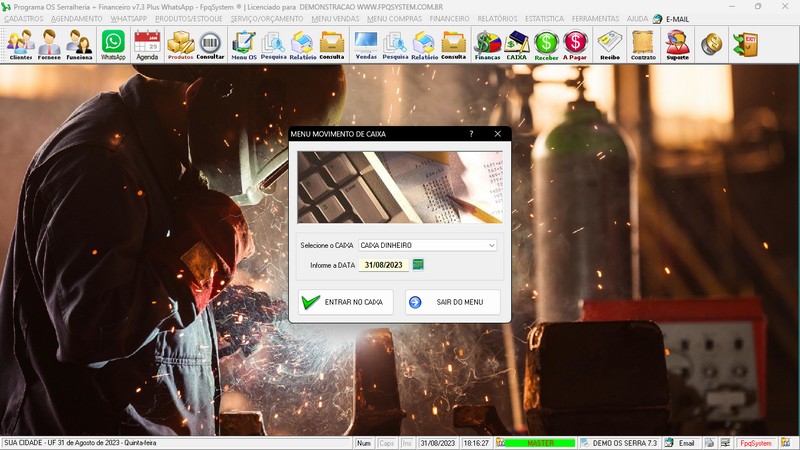Click Consulta folder icon left of Finanças
The image size is (800, 450).
click(x=454, y=45)
